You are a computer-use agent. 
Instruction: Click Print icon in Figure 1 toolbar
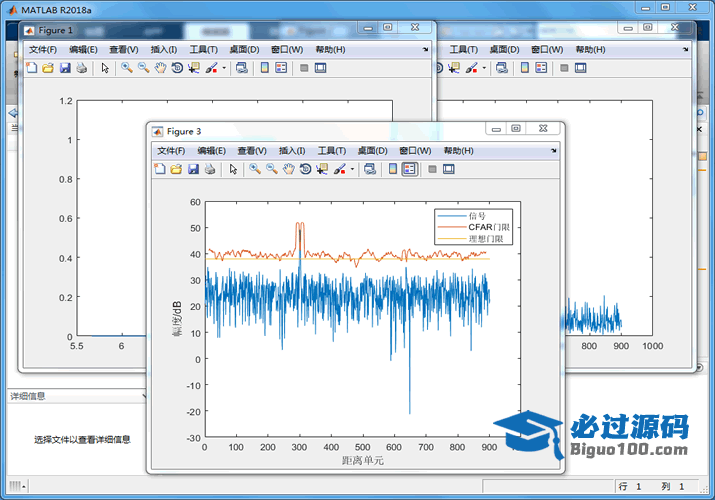[x=82, y=68]
